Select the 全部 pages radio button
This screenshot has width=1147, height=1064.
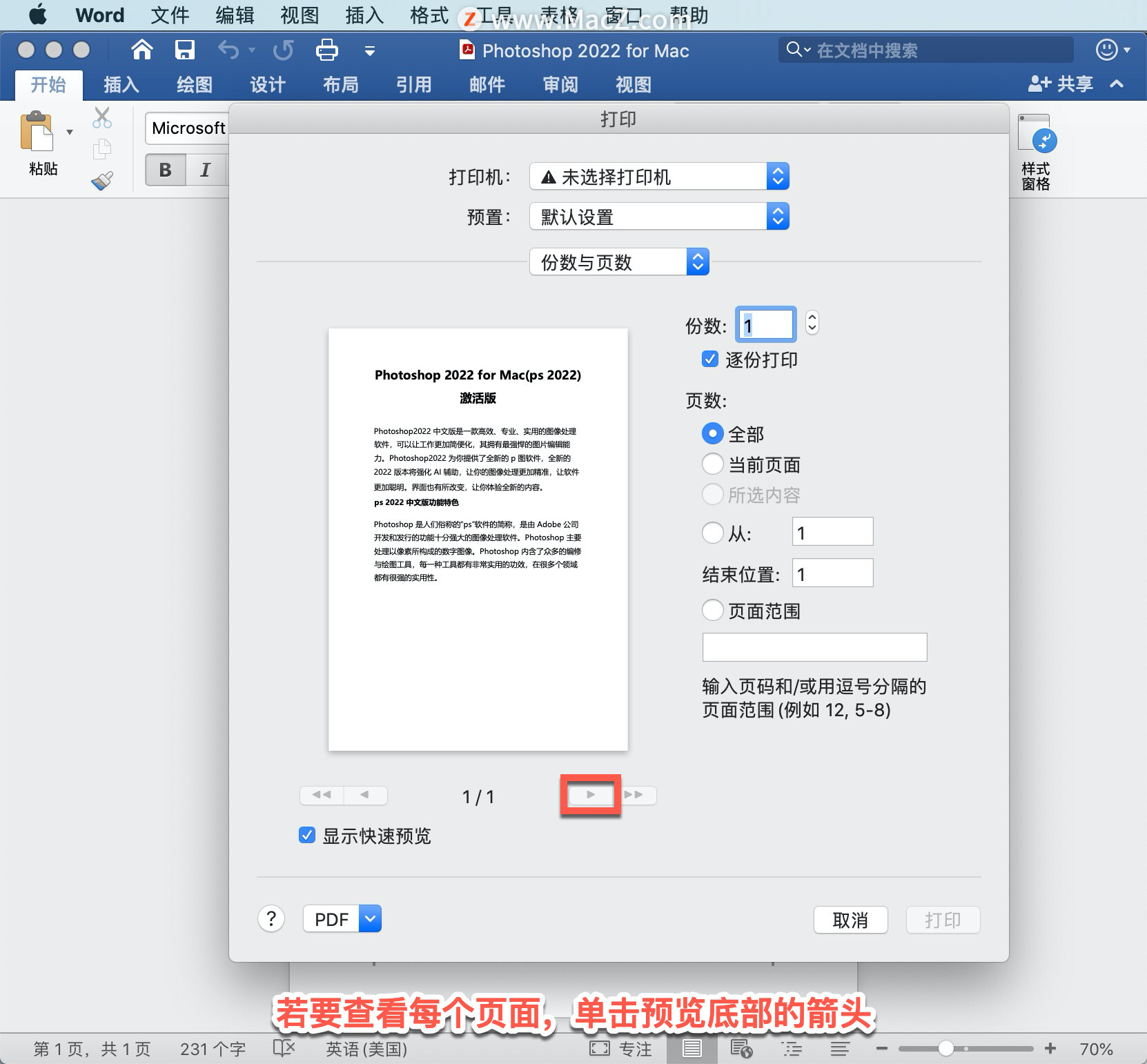click(713, 433)
